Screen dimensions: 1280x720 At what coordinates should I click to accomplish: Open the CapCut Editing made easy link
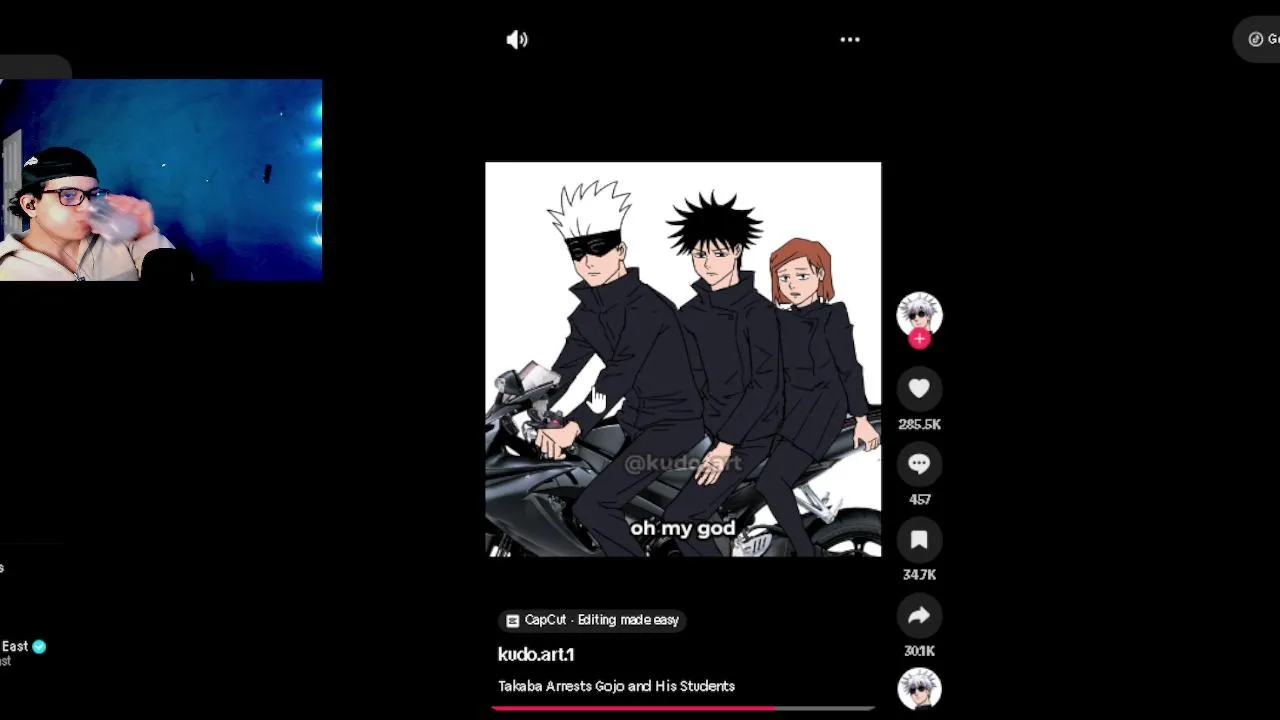pos(592,620)
